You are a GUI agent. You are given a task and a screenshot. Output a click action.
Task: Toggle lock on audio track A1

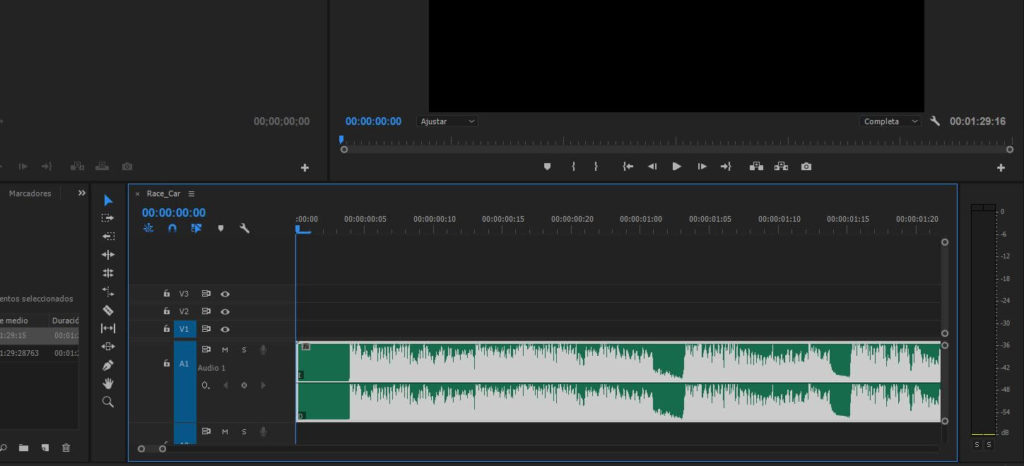coord(167,364)
